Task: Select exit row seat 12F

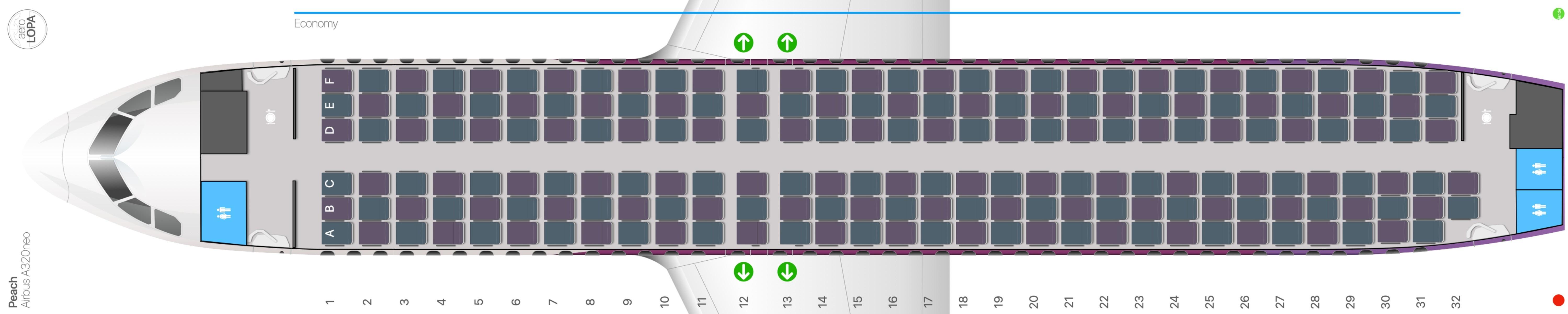Action: coord(752,81)
